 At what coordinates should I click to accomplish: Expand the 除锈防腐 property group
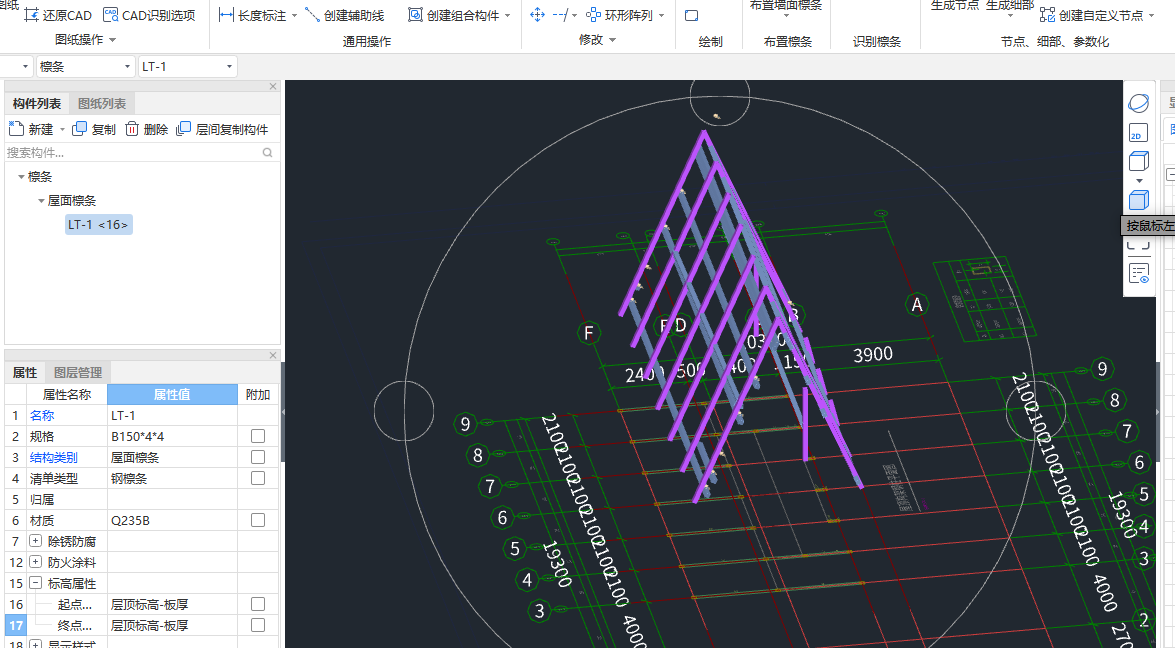[x=35, y=541]
